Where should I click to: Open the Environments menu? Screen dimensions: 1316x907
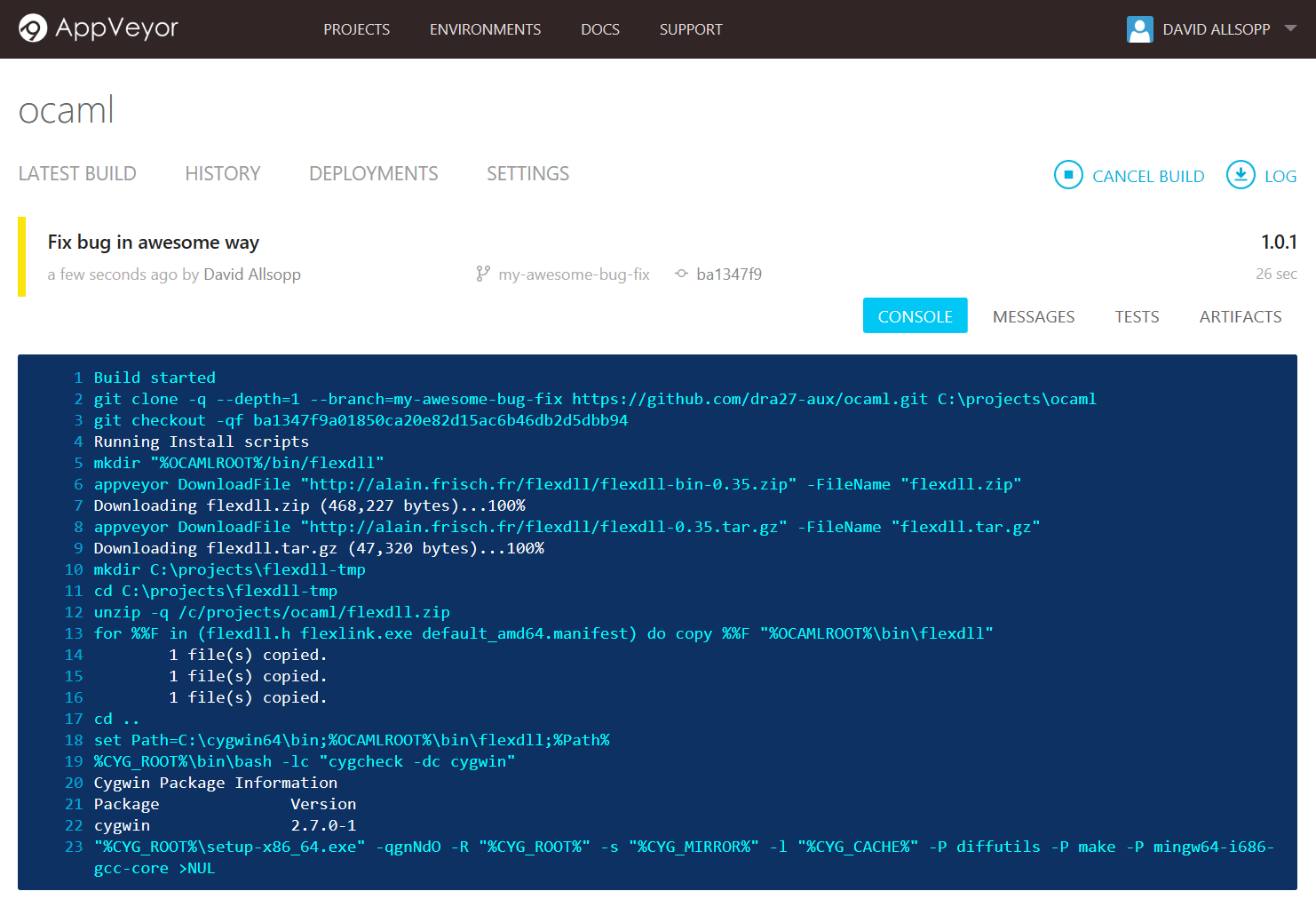[x=485, y=29]
